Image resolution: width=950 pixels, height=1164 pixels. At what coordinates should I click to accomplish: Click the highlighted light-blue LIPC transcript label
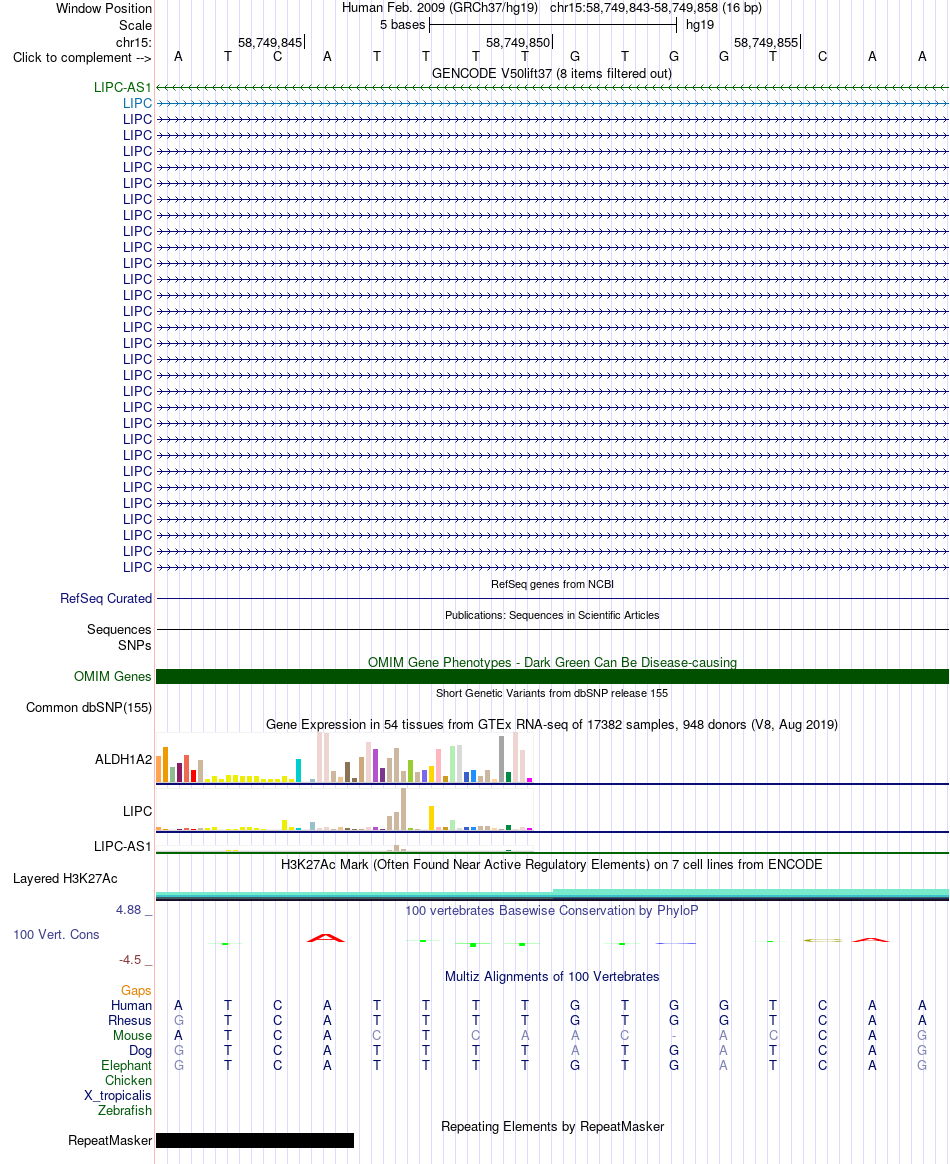click(137, 103)
